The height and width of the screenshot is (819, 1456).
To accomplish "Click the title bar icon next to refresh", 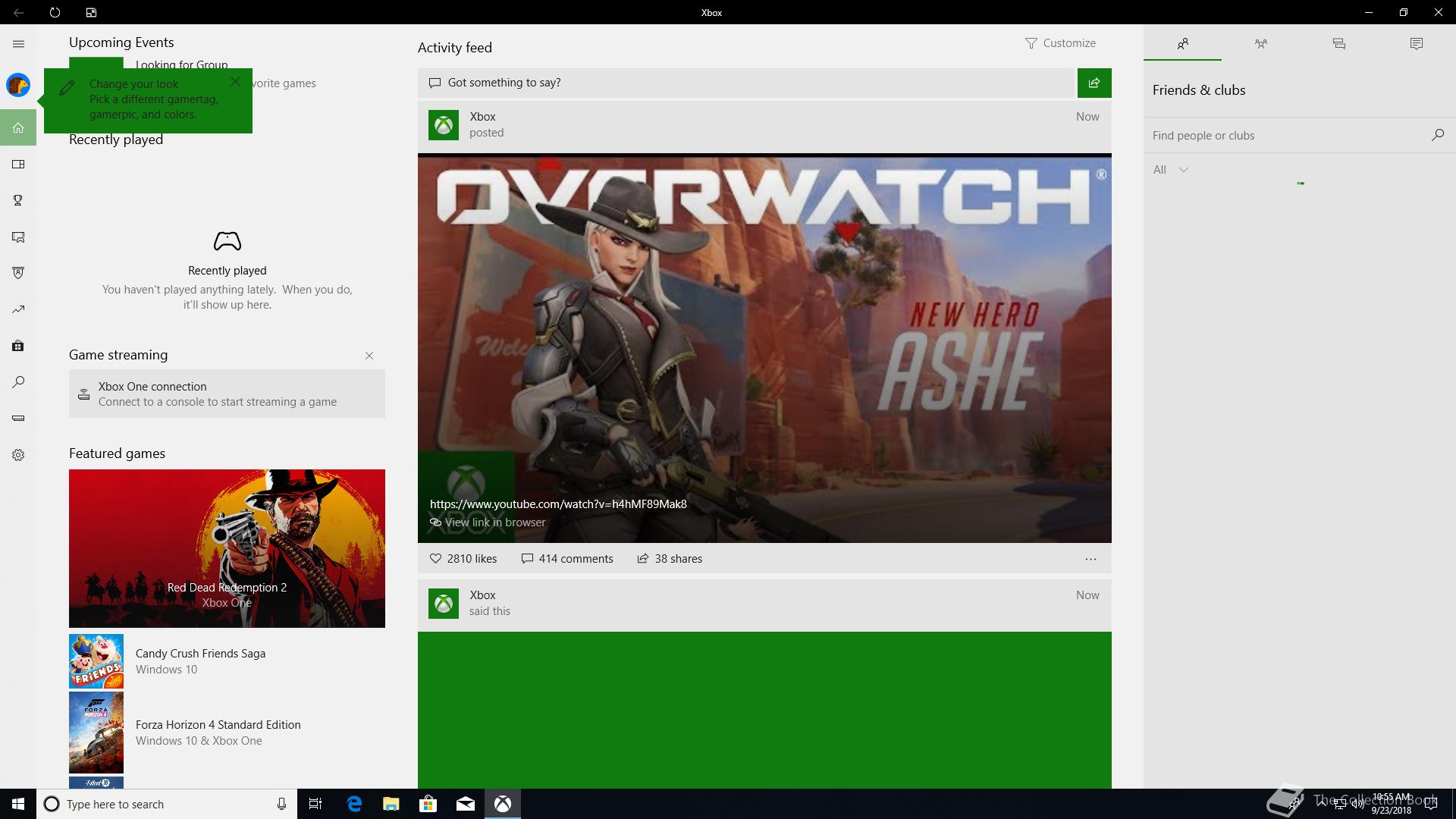I will click(x=91, y=12).
